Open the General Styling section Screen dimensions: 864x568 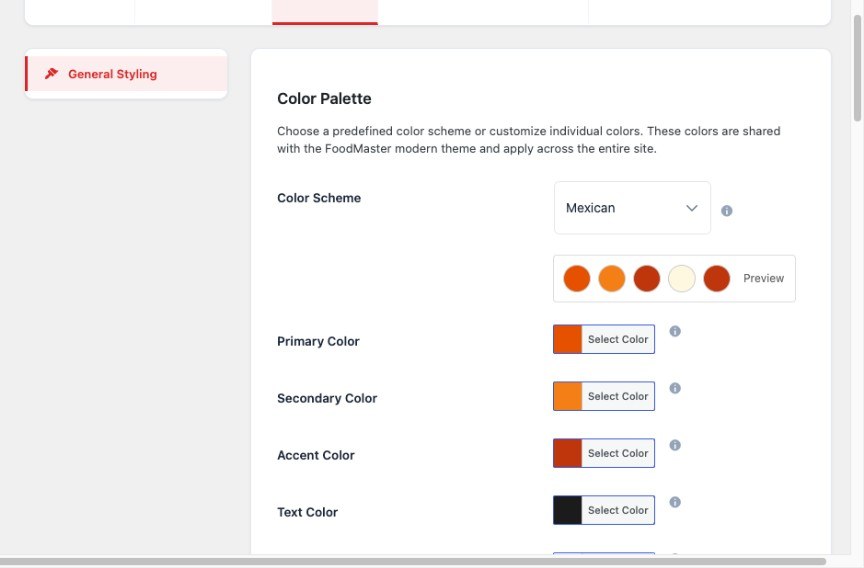[126, 74]
